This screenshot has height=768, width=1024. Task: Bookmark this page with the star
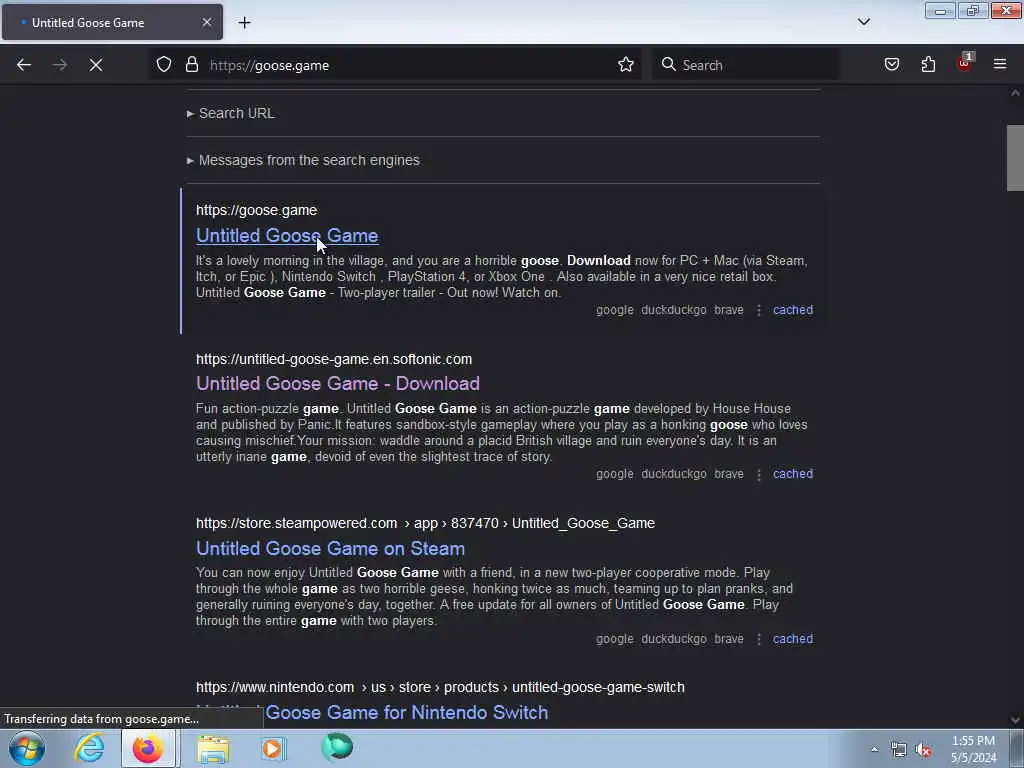(626, 65)
